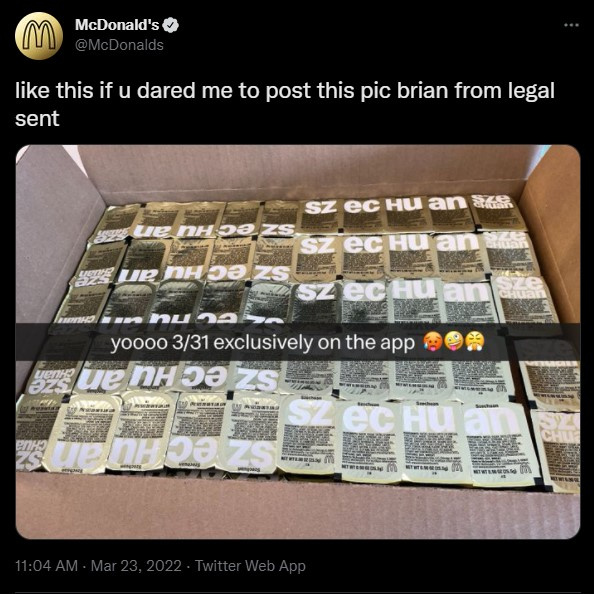The image size is (594, 594).
Task: Click the McDonald's display name
Action: [117, 25]
